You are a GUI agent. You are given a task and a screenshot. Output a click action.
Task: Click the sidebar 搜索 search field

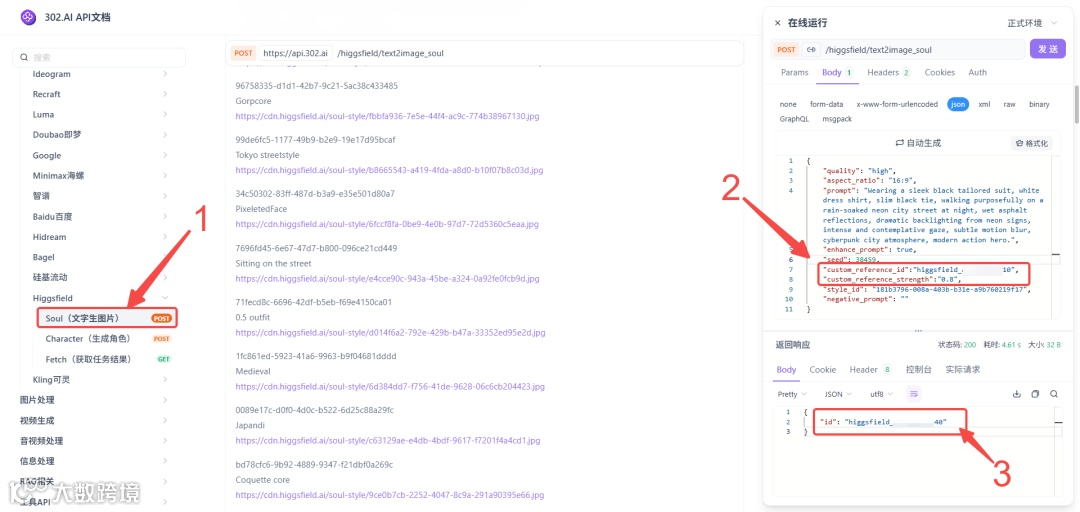(x=99, y=57)
